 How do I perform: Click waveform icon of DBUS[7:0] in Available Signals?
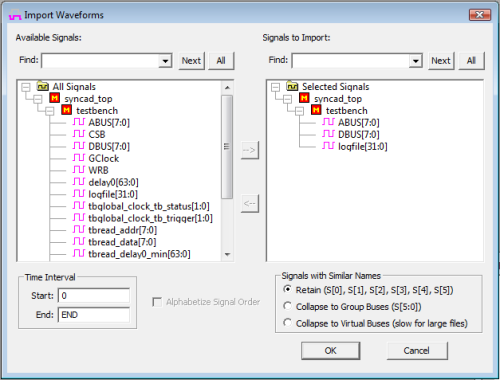[x=79, y=146]
